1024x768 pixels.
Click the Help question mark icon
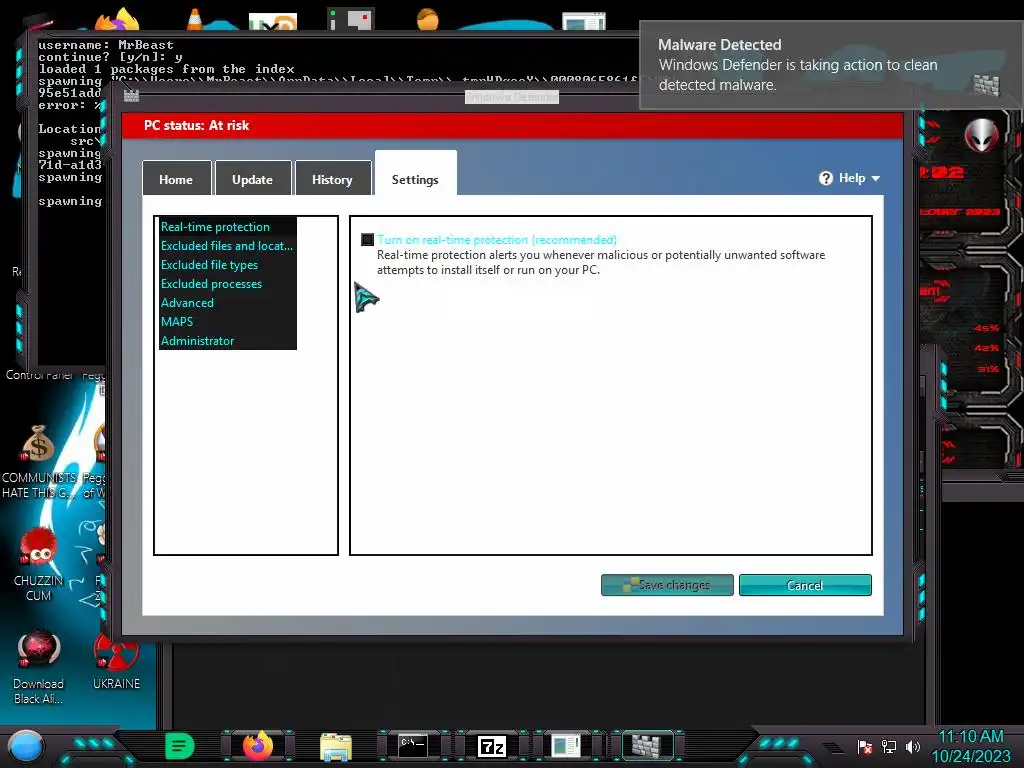(x=826, y=178)
